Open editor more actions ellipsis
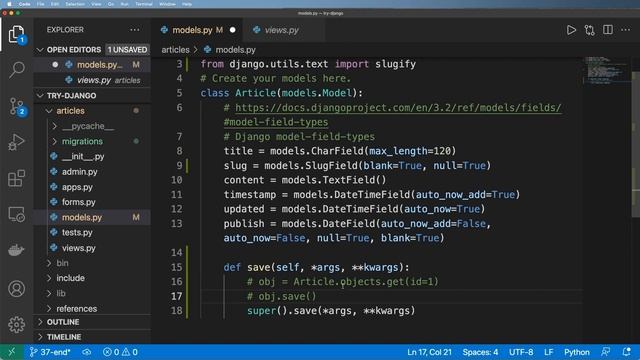Screen dimensions: 640x360 [x=625, y=30]
